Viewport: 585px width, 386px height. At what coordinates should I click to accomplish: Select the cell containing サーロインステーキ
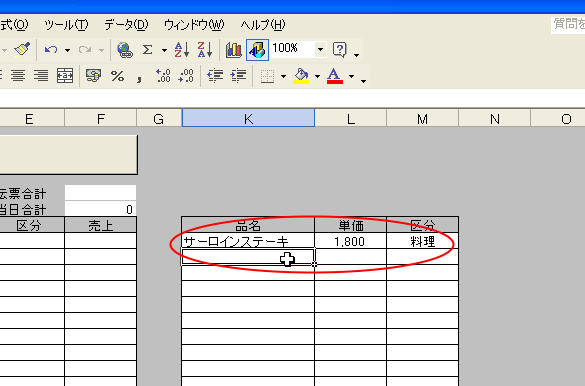pos(248,241)
